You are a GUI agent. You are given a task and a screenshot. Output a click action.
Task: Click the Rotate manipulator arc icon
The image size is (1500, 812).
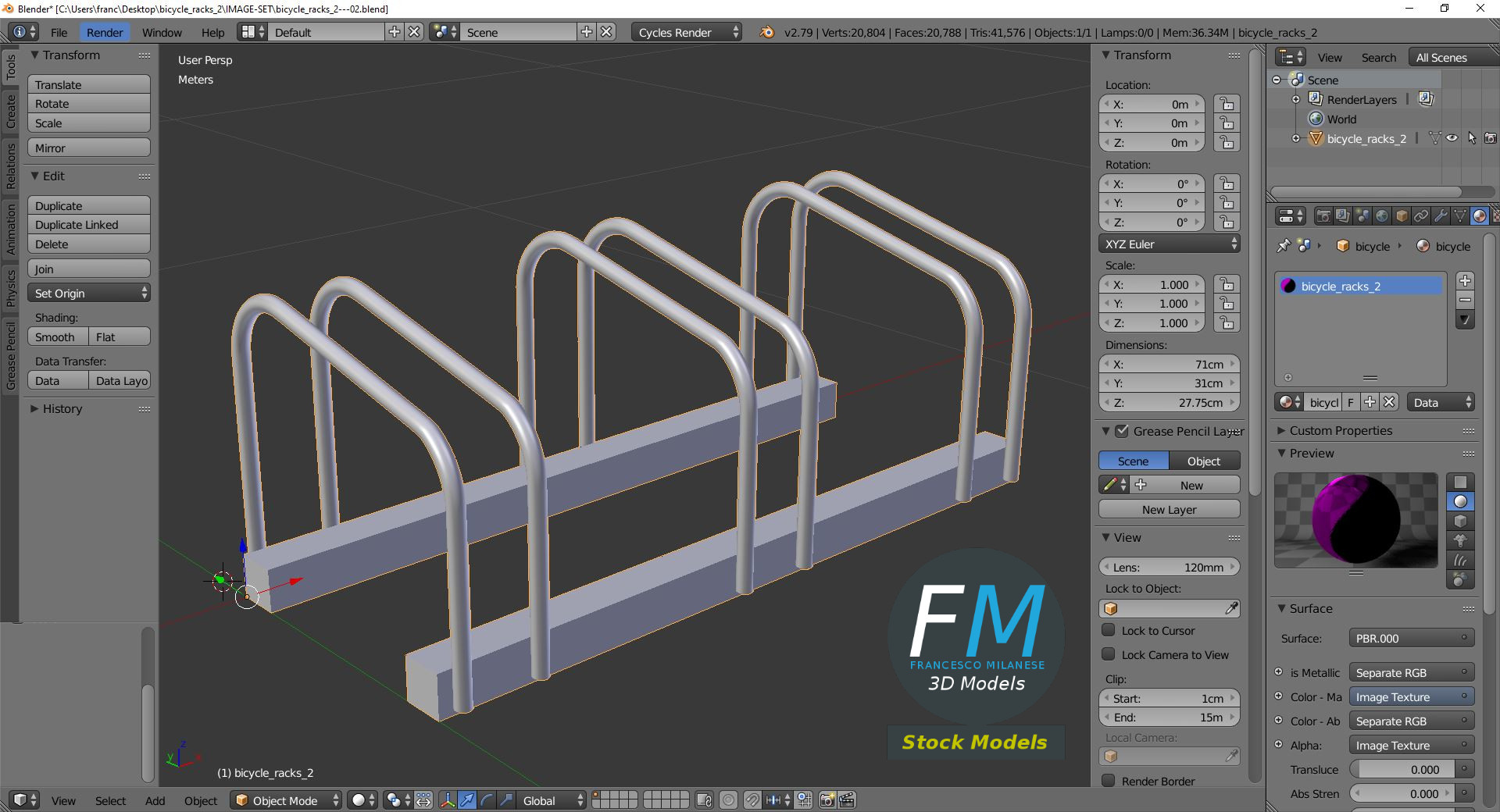tap(487, 800)
